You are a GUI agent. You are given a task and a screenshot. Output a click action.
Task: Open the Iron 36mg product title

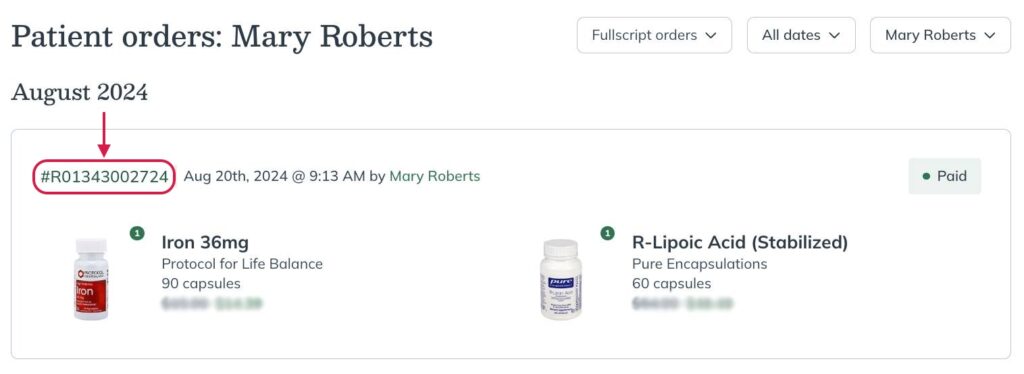[205, 243]
